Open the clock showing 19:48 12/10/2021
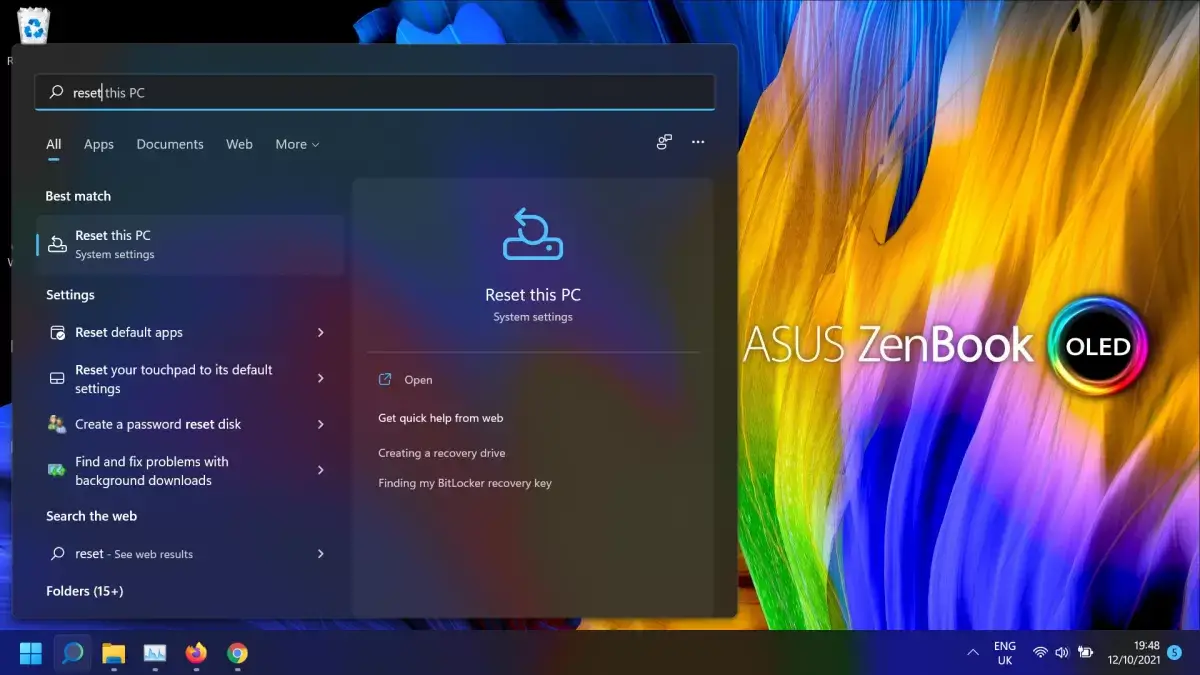This screenshot has width=1200, height=675. 1133,653
